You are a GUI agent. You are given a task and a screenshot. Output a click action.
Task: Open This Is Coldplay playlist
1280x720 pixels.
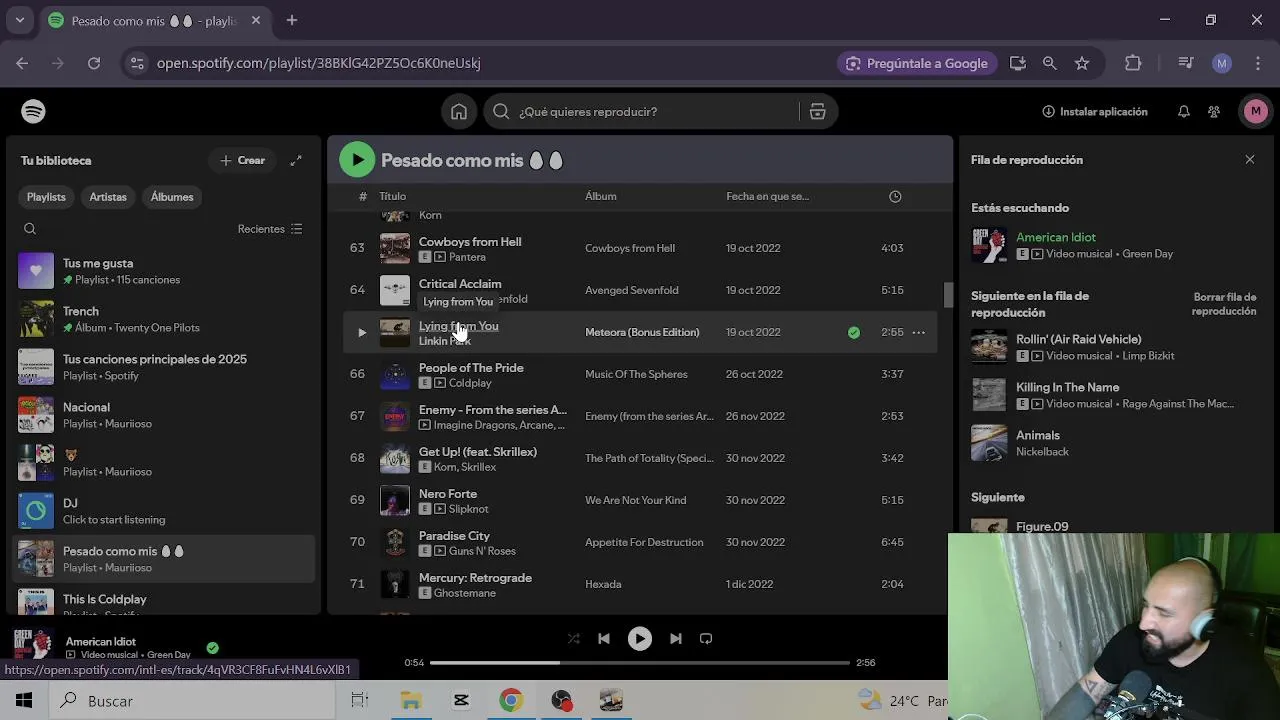coord(165,601)
